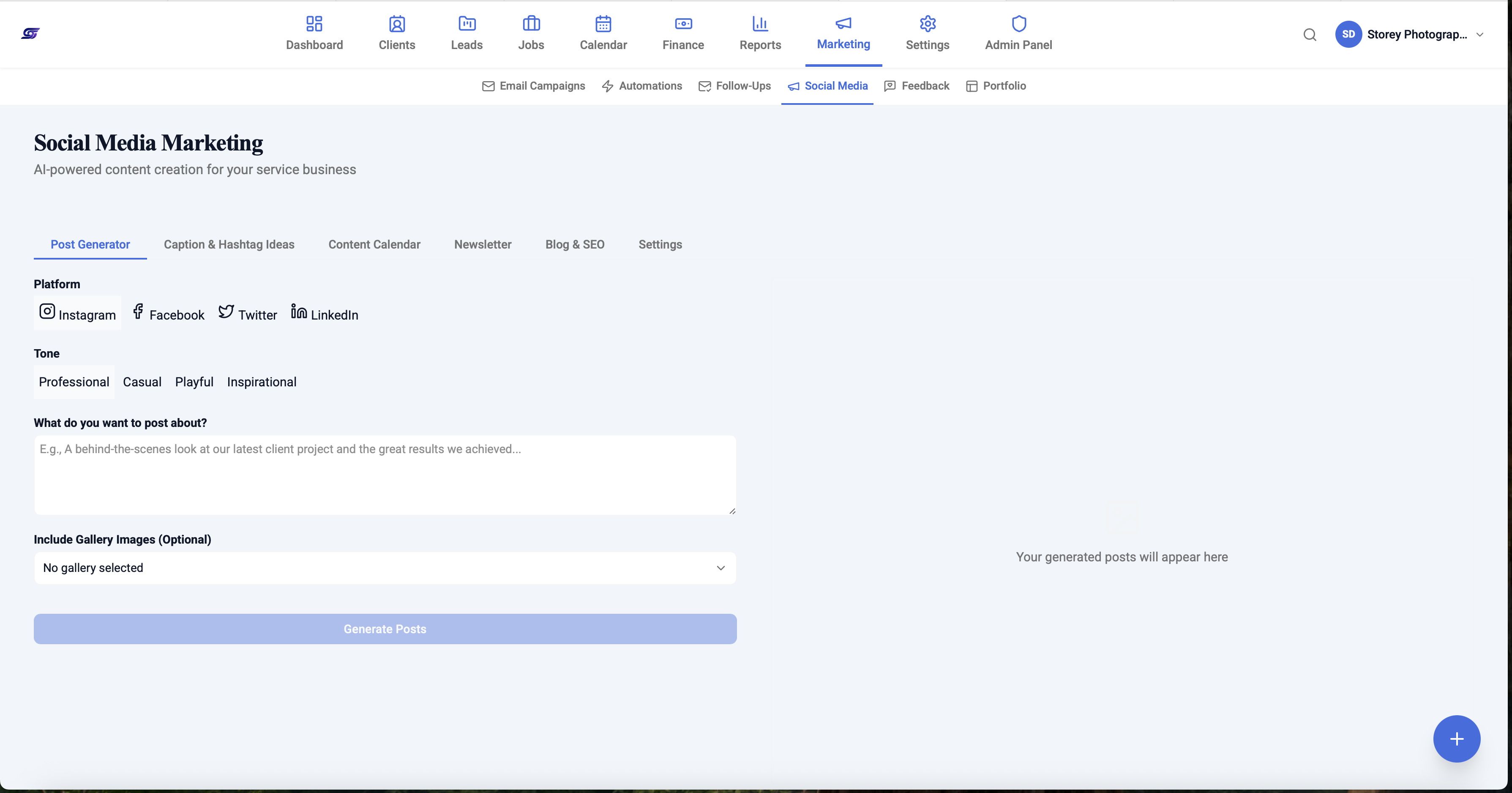
Task: Select Twitter as the platform
Action: pos(247,313)
